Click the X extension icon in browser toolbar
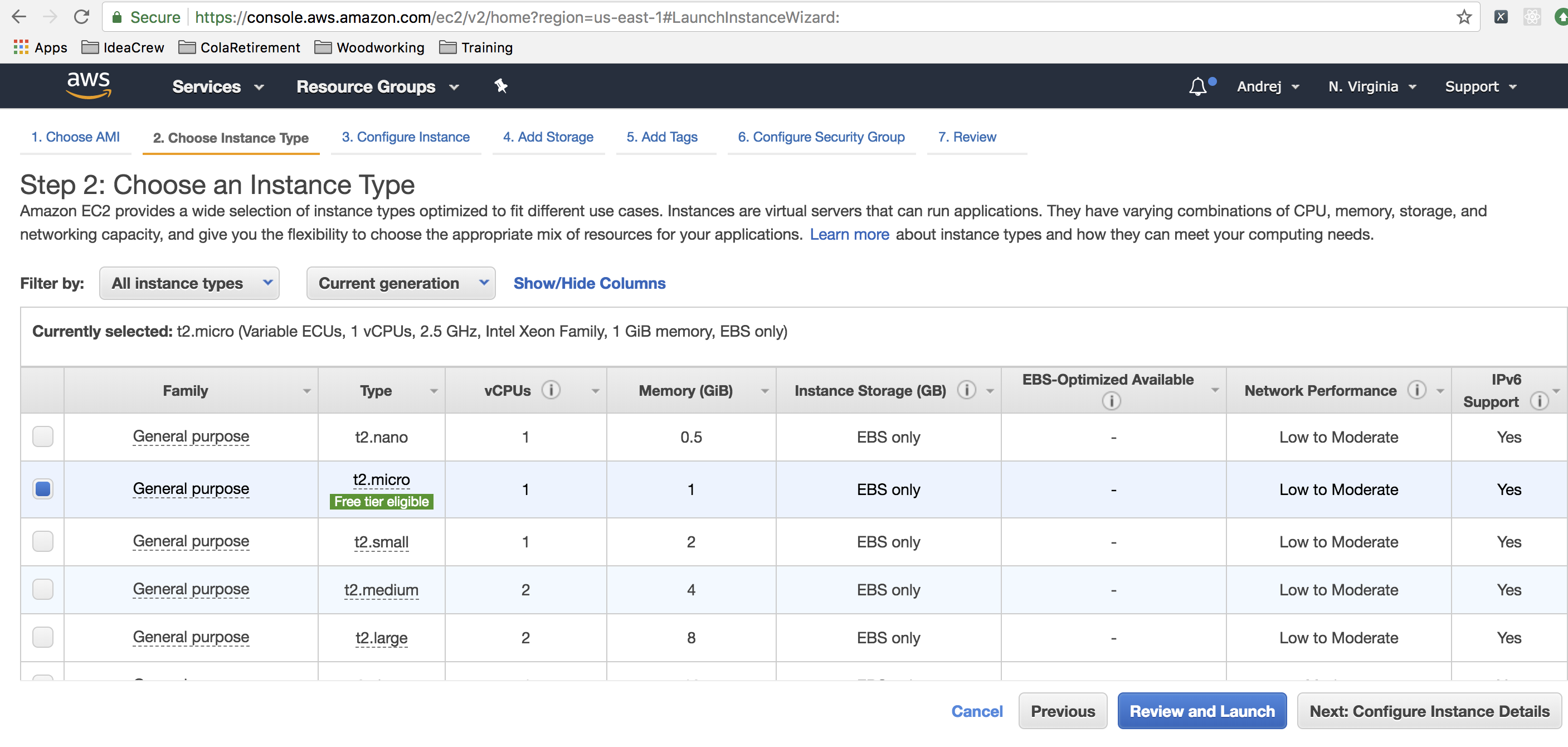The width and height of the screenshot is (1568, 747). pos(1501,16)
